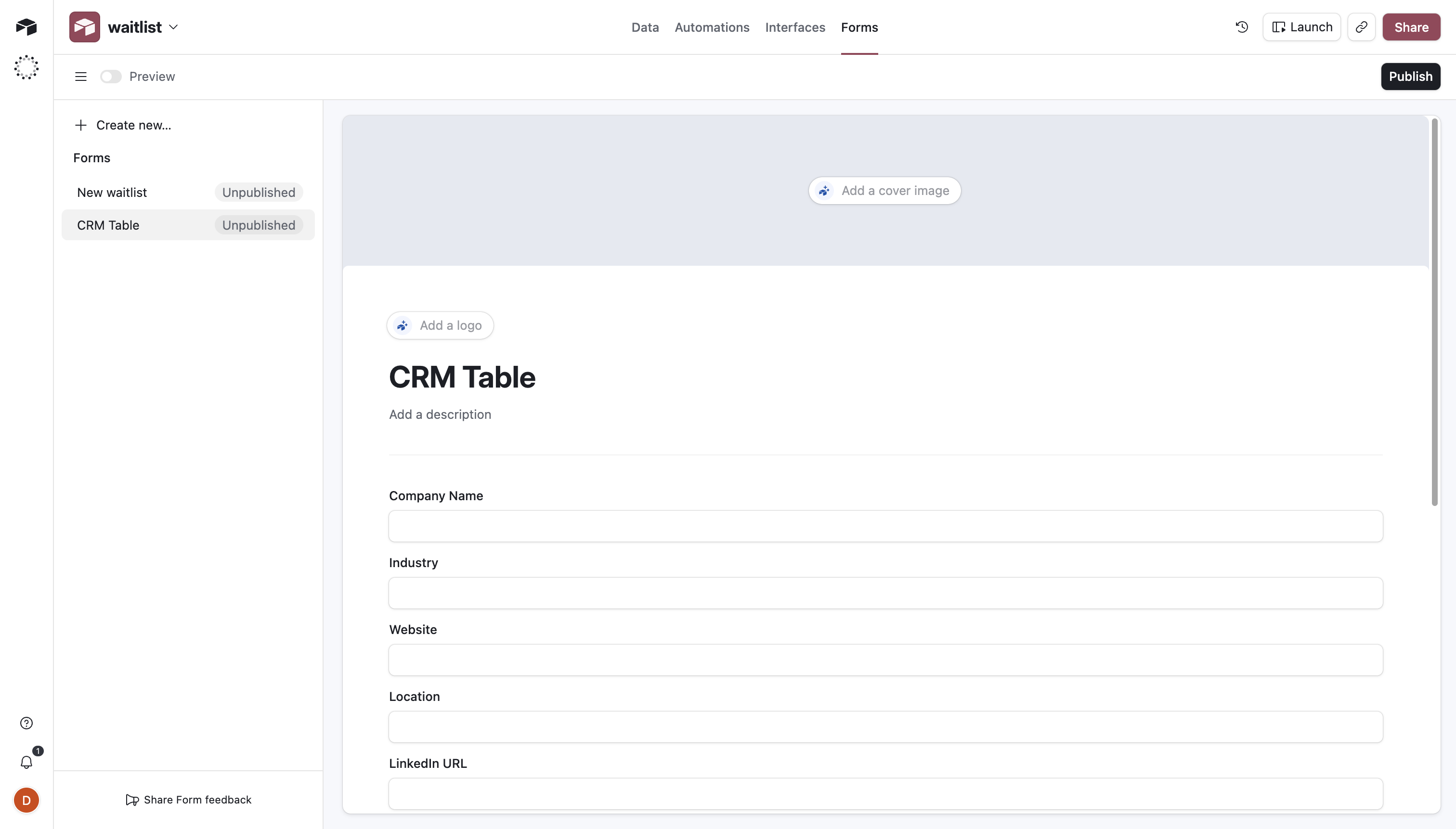Open the hamburger menu in form editor
Image resolution: width=1456 pixels, height=829 pixels.
80,76
